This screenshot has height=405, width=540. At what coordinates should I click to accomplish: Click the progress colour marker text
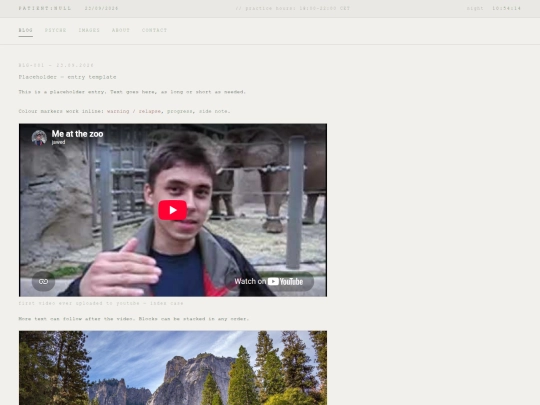pyautogui.click(x=180, y=111)
